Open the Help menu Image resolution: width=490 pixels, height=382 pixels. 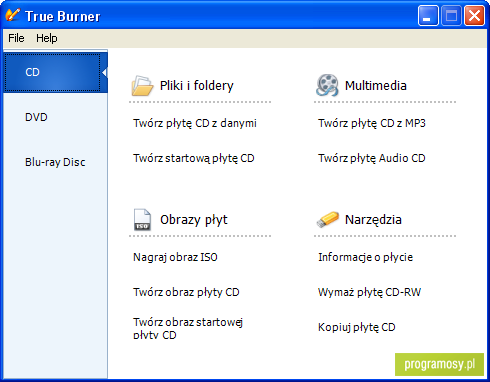[47, 38]
